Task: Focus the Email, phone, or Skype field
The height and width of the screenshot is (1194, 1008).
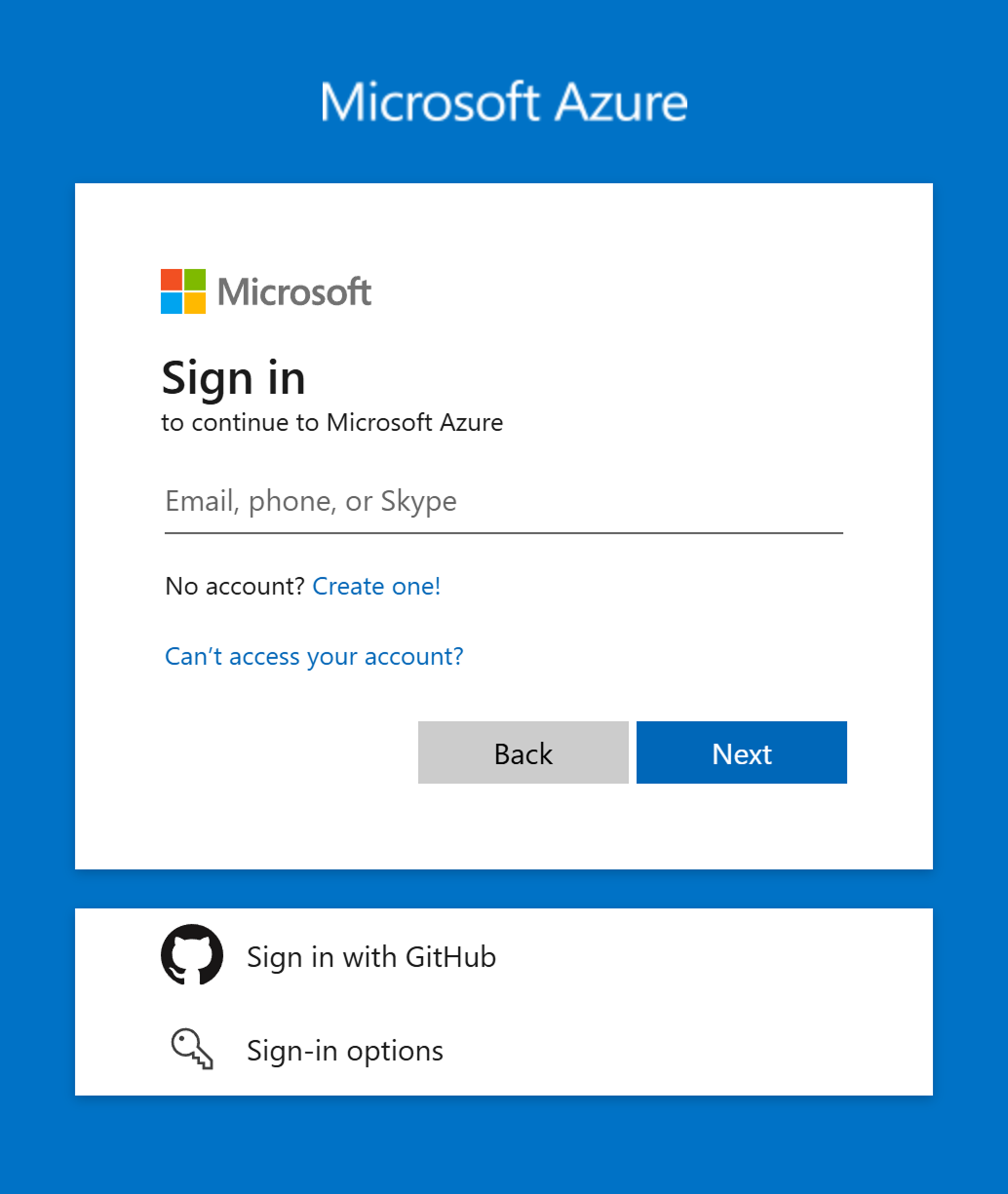Action: pyautogui.click(x=503, y=502)
